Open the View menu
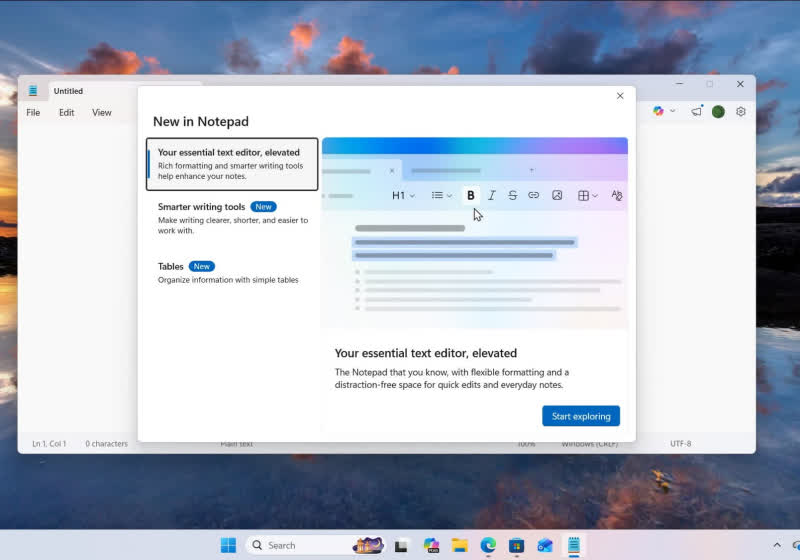The image size is (800, 560). point(102,113)
